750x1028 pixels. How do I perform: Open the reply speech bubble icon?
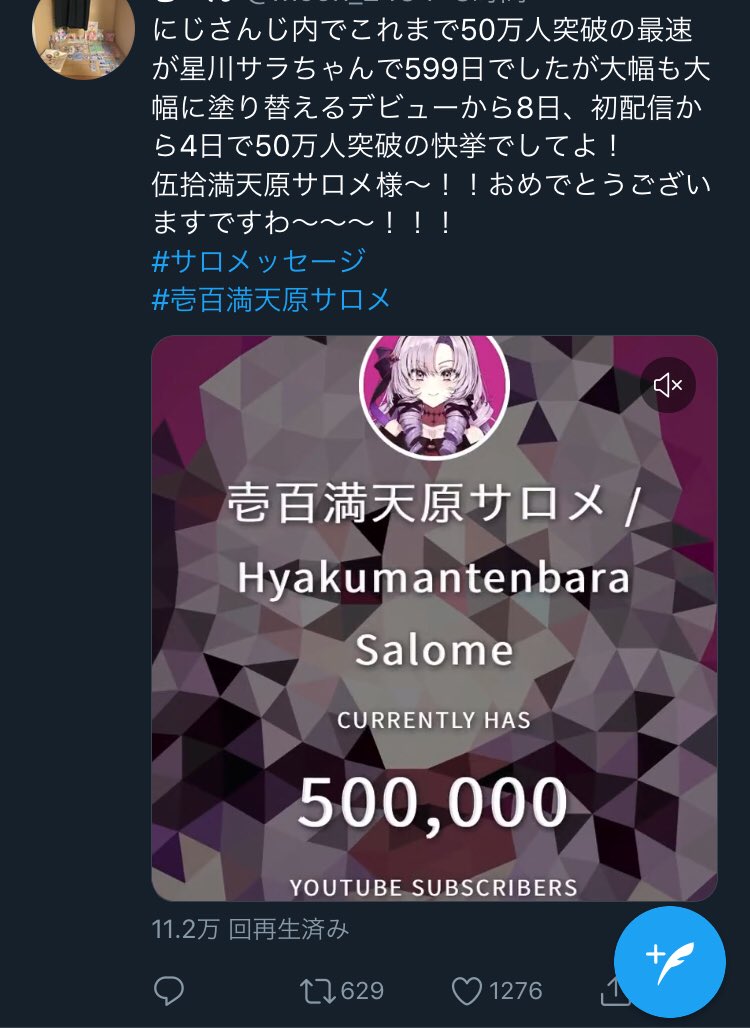[168, 990]
